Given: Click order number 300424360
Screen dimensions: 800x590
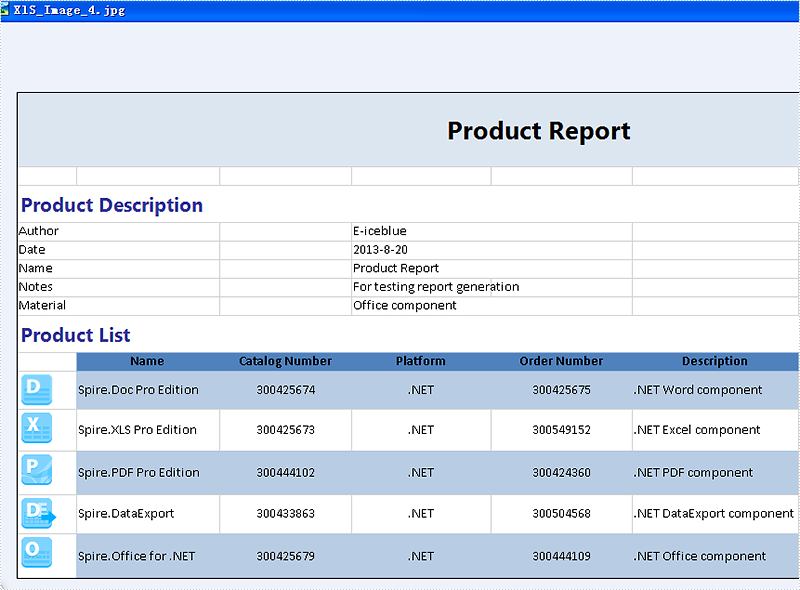Looking at the screenshot, I should [x=562, y=473].
